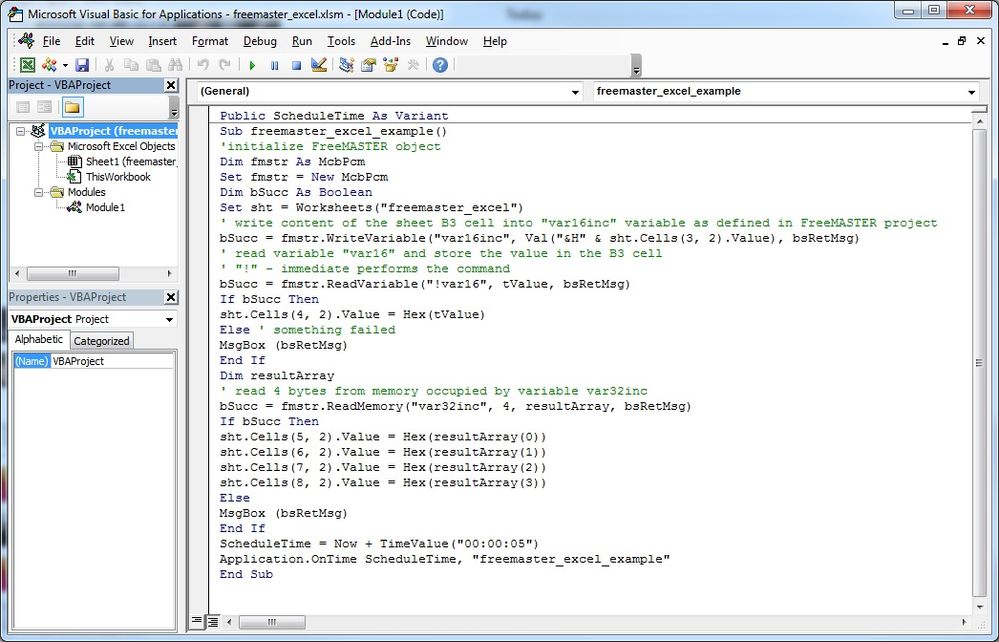Click the (Name) property value field
The width and height of the screenshot is (999, 642).
point(111,361)
